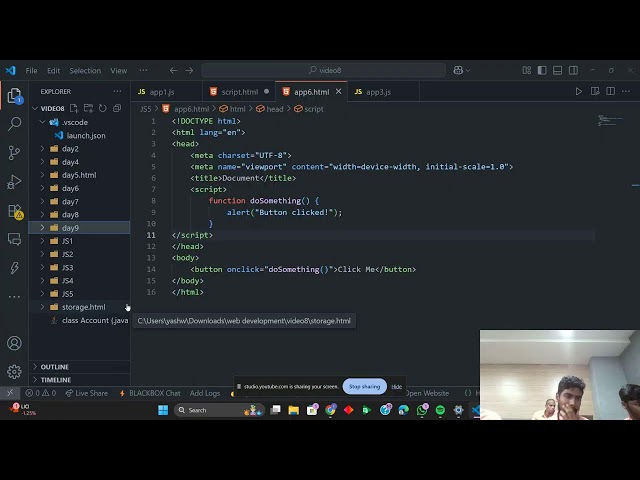Open BLACKBOX Chat from status bar

[x=150, y=393]
